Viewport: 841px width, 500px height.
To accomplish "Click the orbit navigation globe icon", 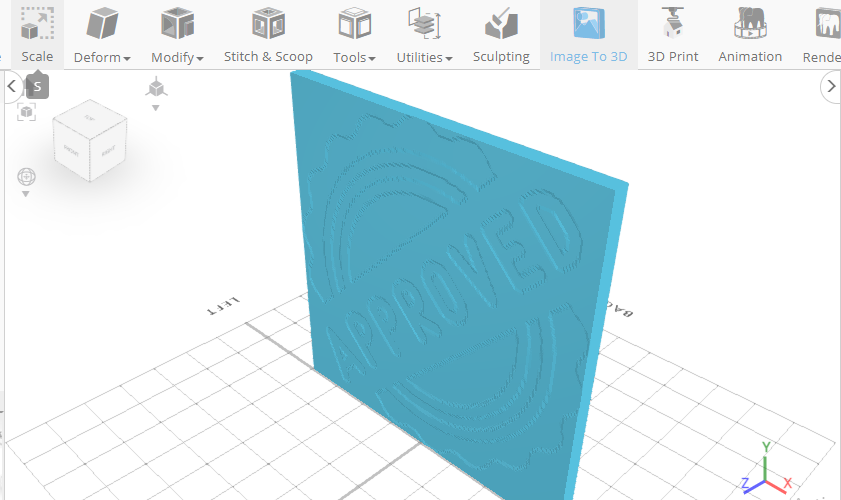I will 26,177.
